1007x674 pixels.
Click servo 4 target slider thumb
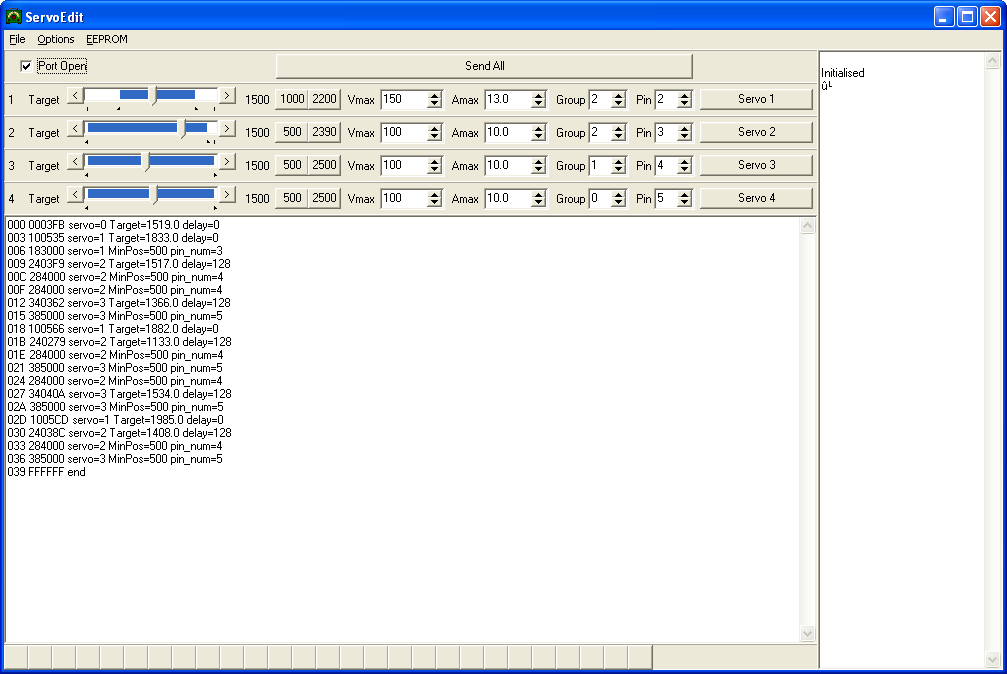154,195
